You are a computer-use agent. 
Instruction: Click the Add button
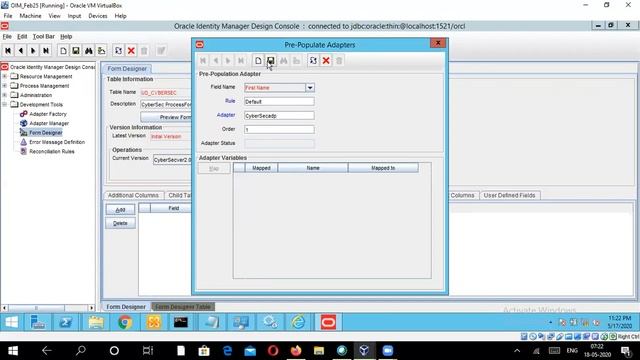120,210
